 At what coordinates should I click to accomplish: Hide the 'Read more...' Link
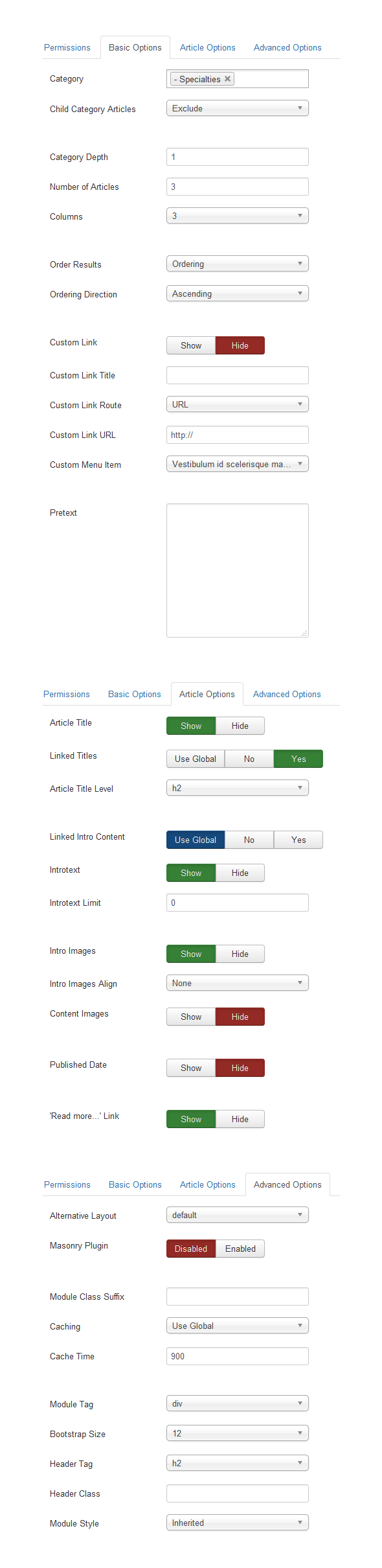240,1119
